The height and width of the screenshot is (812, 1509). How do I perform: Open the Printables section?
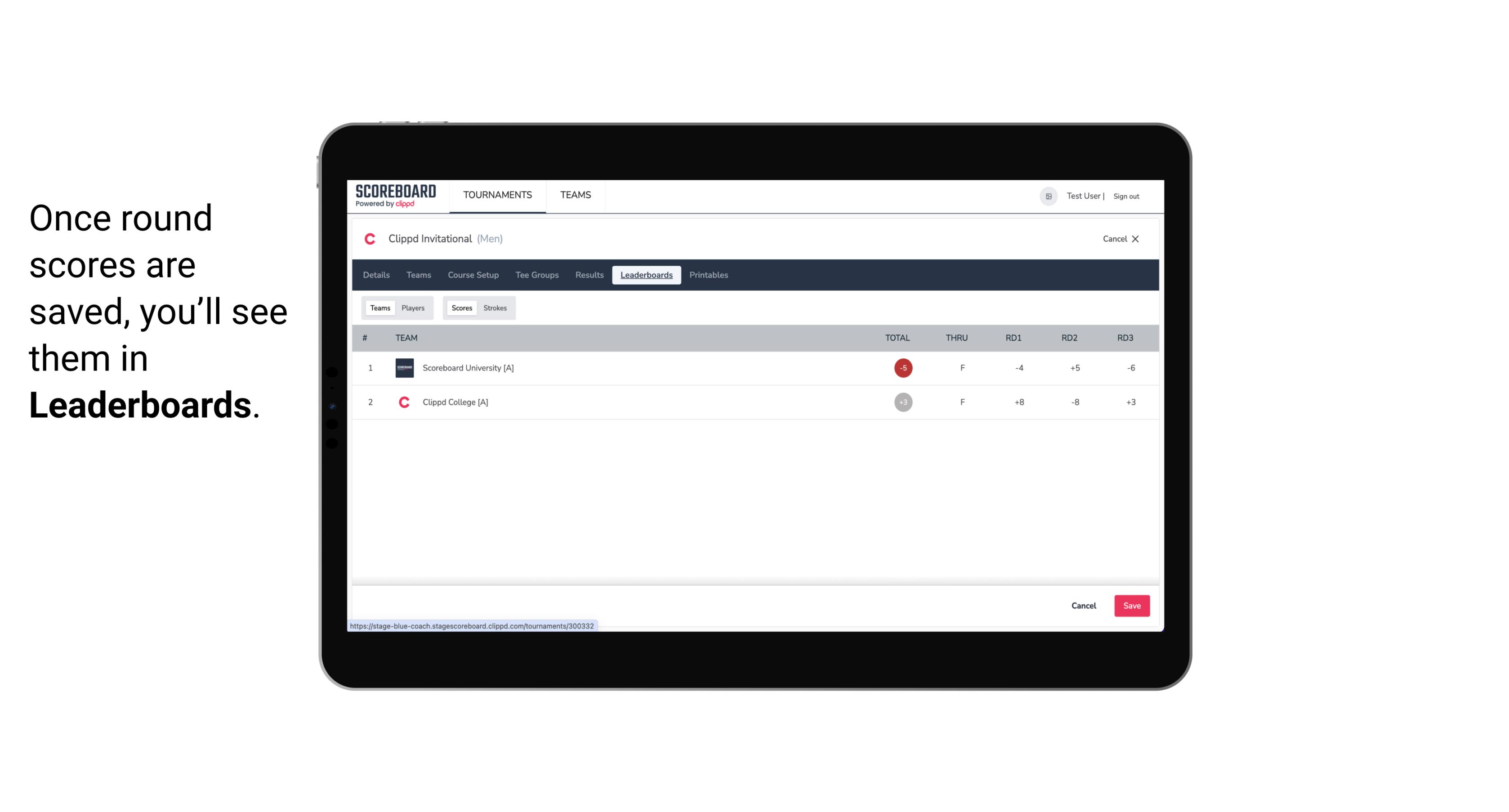click(709, 275)
